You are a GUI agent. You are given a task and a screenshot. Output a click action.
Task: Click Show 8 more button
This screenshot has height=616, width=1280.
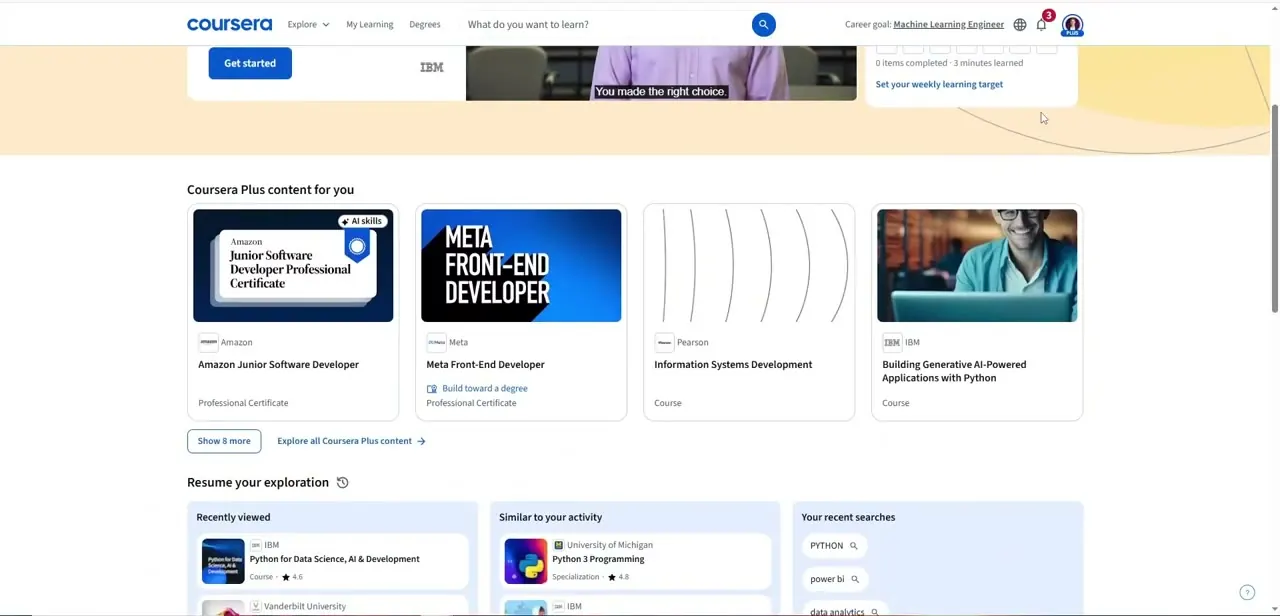pyautogui.click(x=224, y=441)
